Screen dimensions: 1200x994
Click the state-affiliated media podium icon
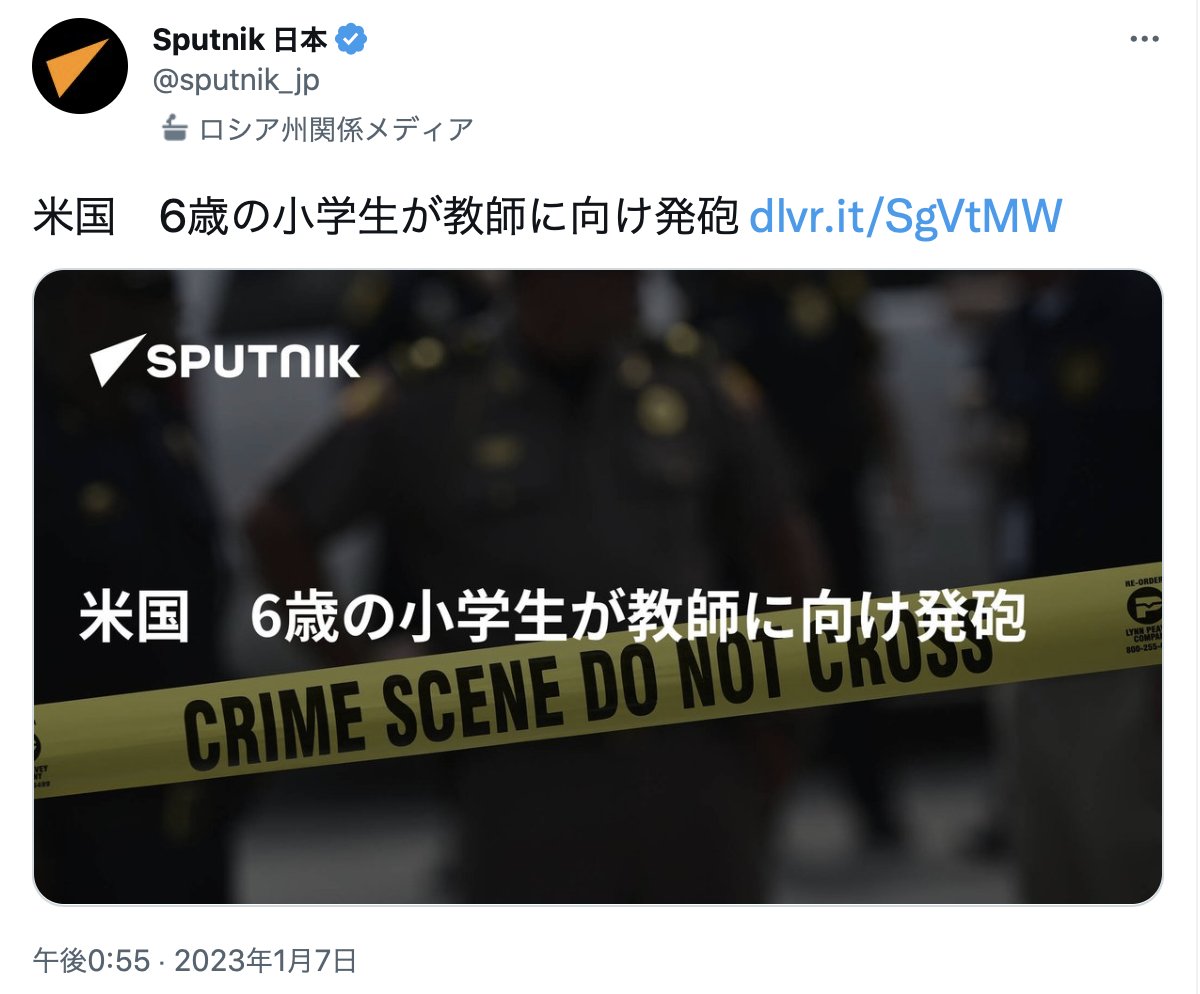pos(175,128)
